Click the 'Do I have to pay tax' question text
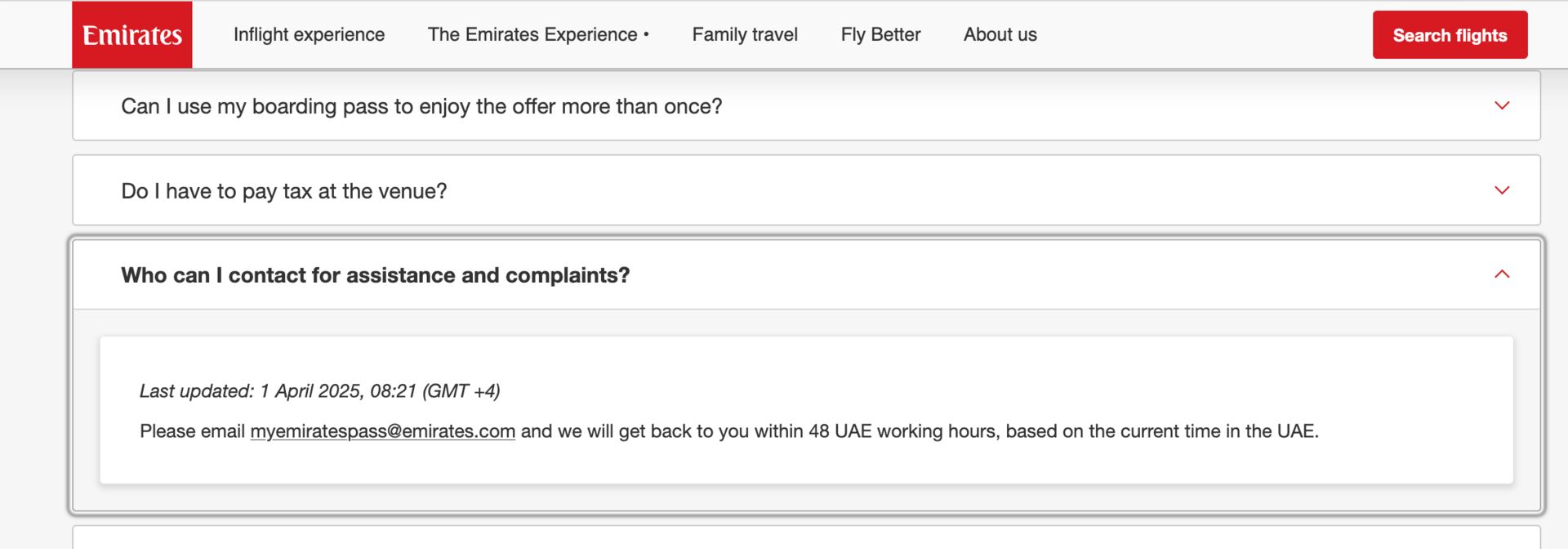1568x549 pixels. click(x=284, y=191)
